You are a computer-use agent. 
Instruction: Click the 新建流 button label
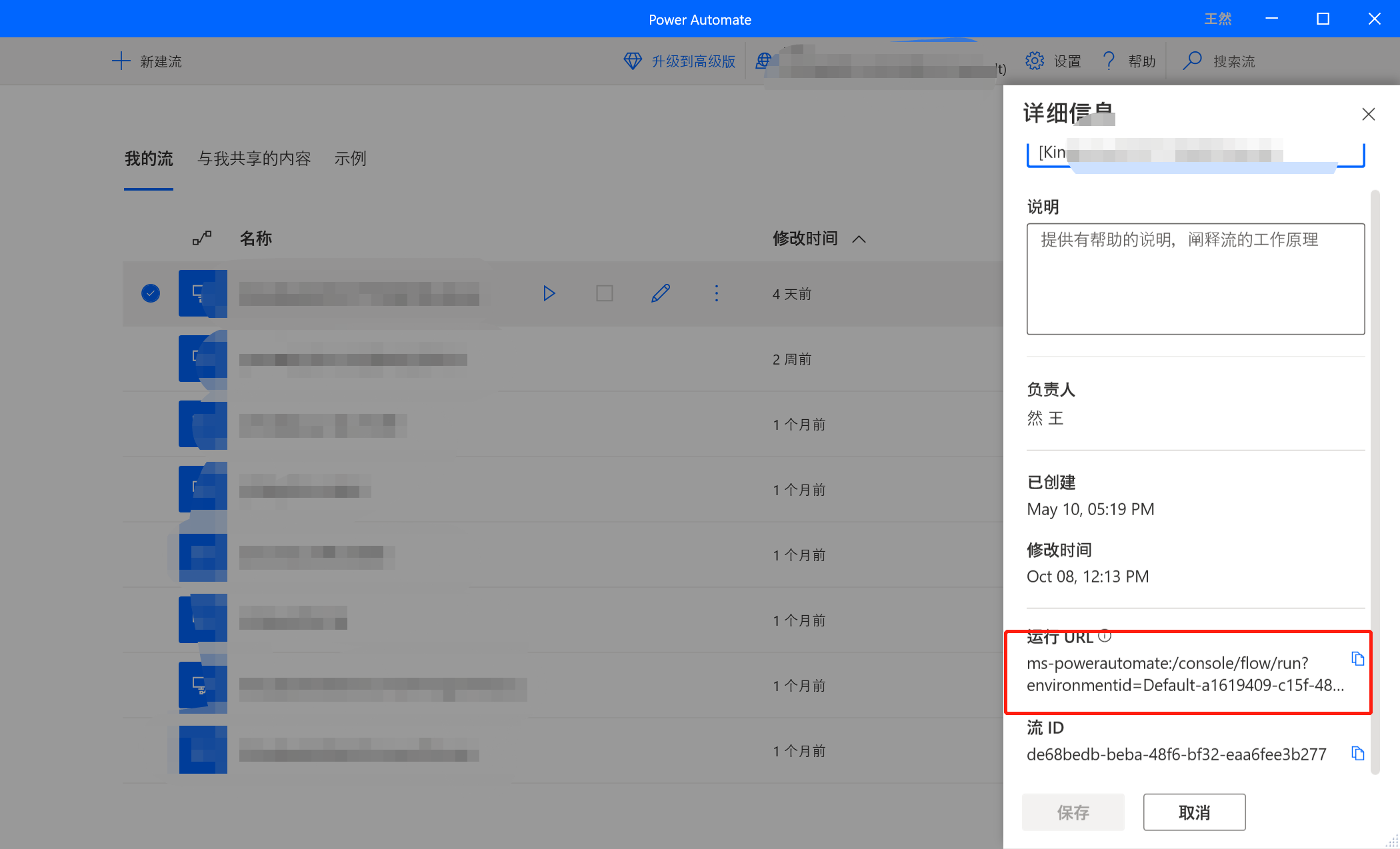[x=161, y=61]
